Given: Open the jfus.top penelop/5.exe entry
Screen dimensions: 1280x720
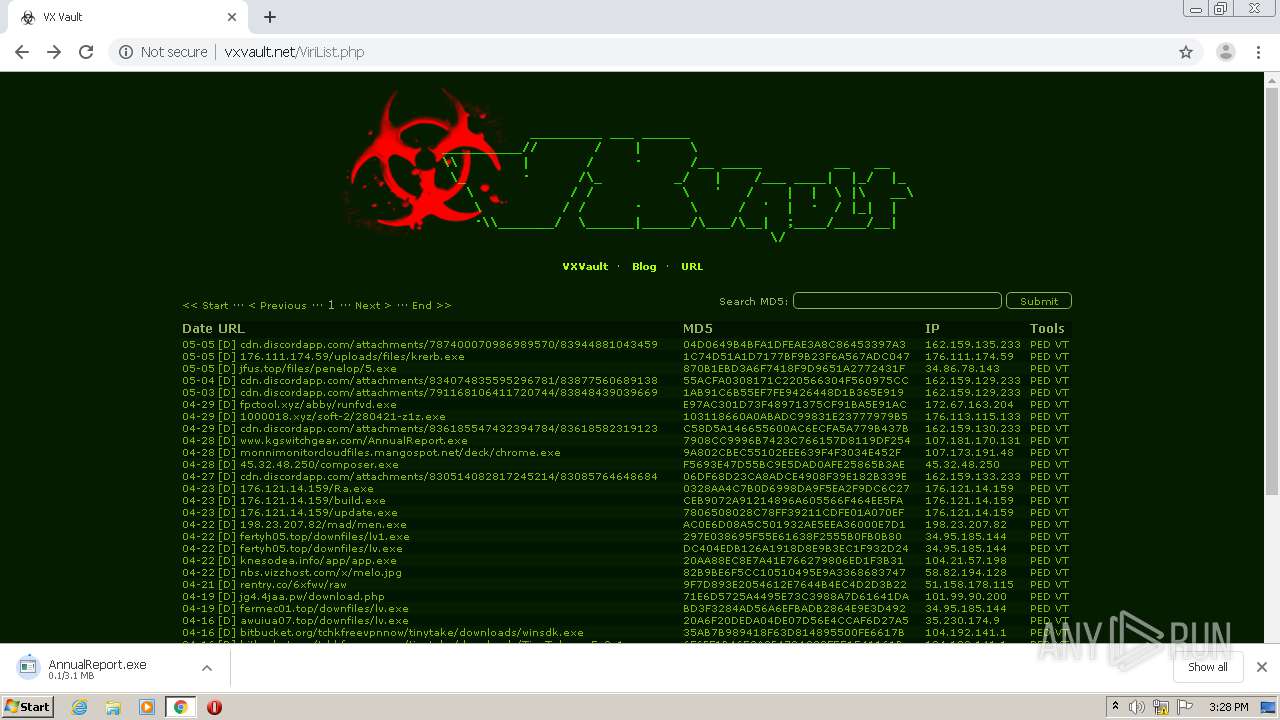Looking at the screenshot, I should (x=318, y=368).
